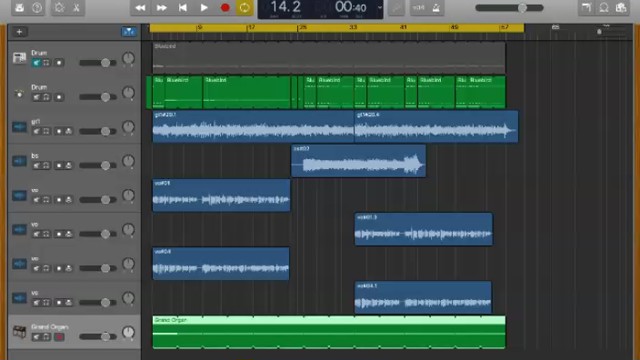Select the Grand Organ track name label

[50, 327]
